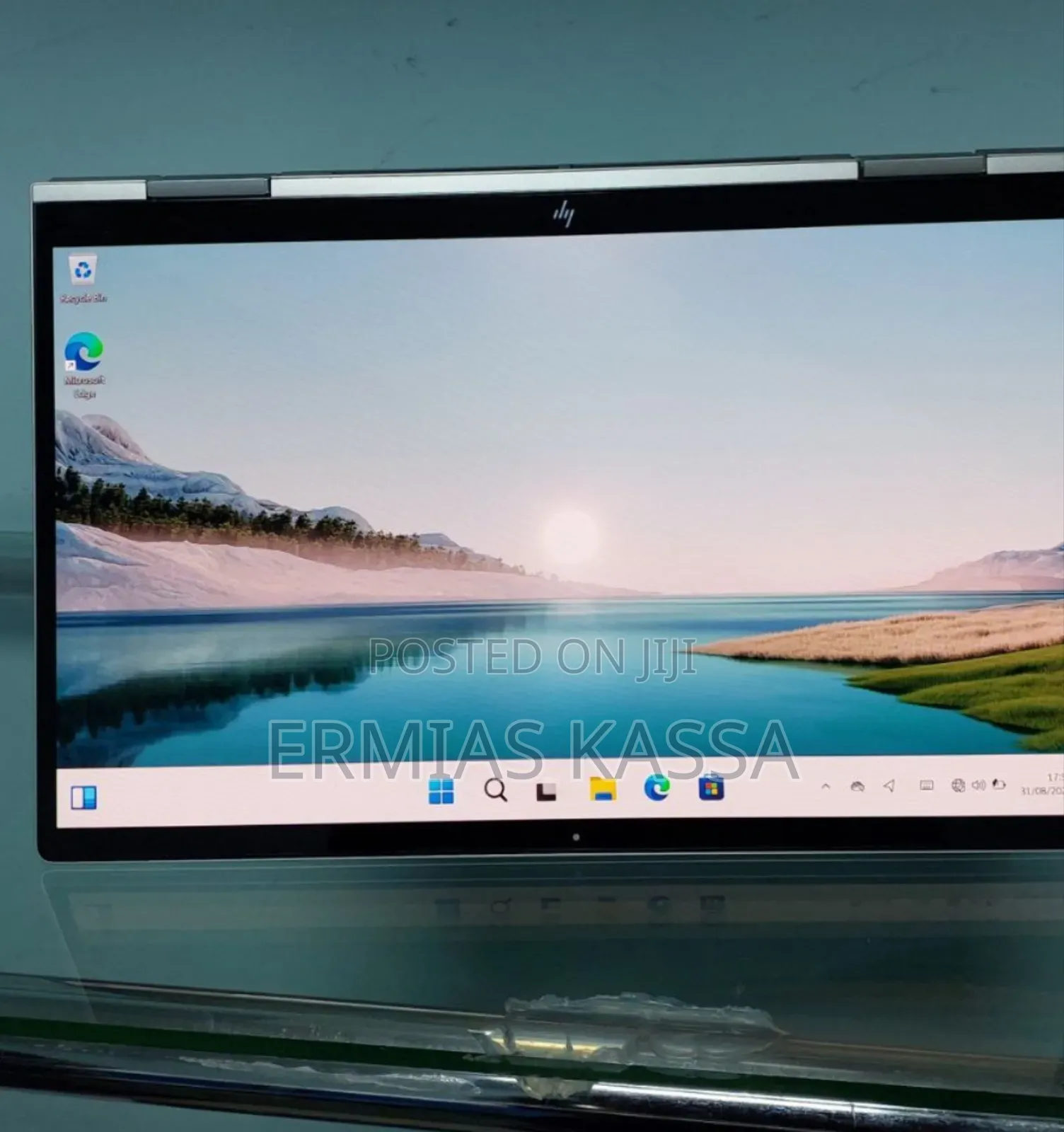Open the network globe tray icon

point(958,785)
